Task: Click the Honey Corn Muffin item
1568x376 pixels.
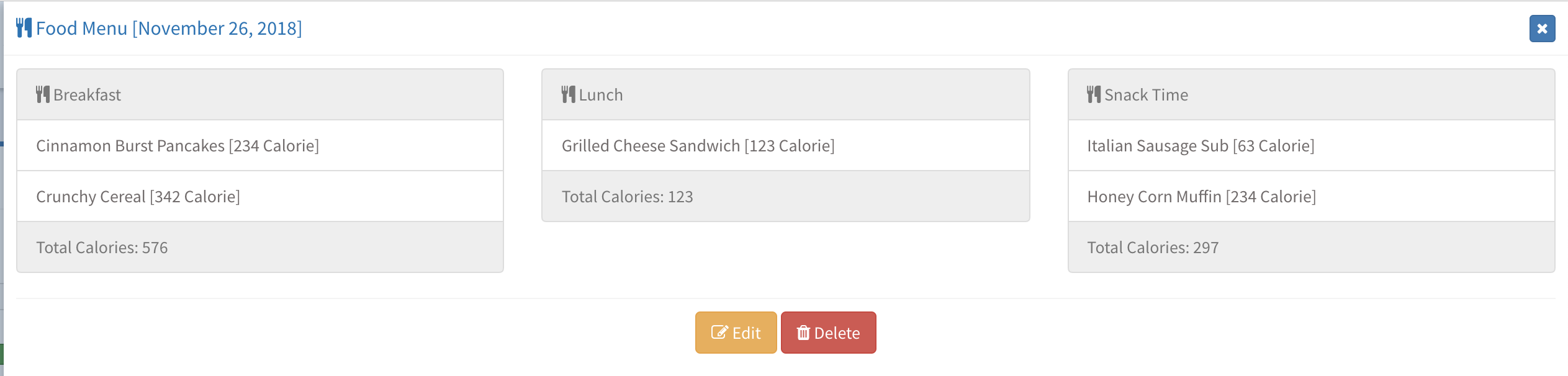Action: point(1201,197)
